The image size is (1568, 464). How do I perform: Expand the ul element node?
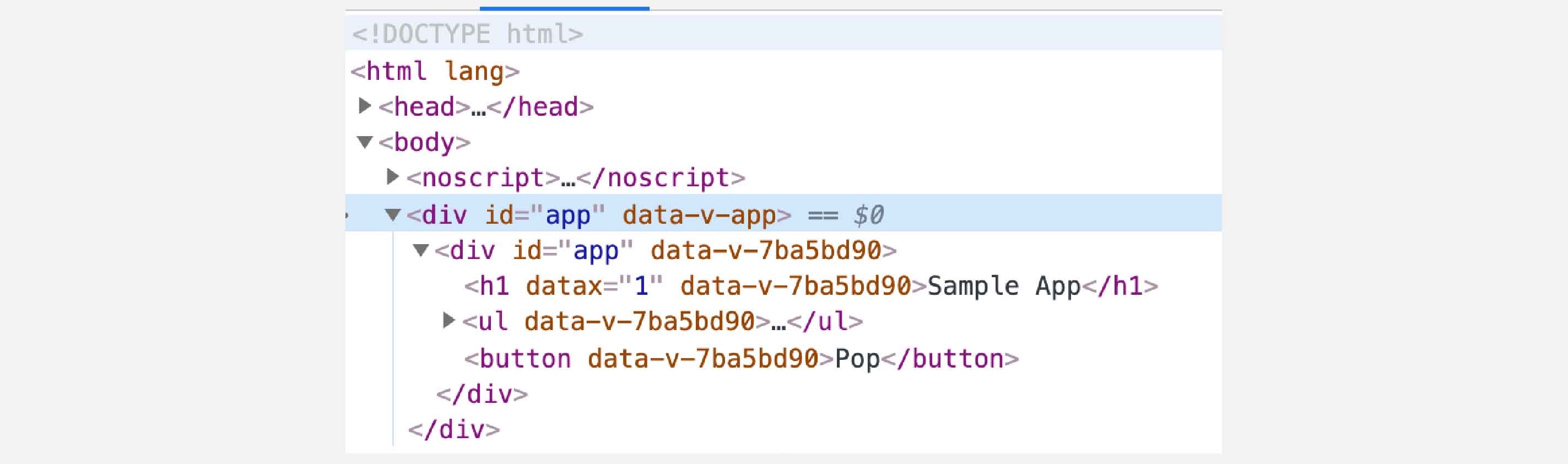[x=448, y=320]
